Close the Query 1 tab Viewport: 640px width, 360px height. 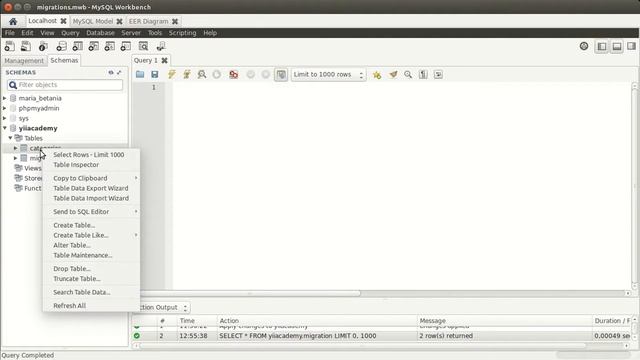pyautogui.click(x=164, y=60)
